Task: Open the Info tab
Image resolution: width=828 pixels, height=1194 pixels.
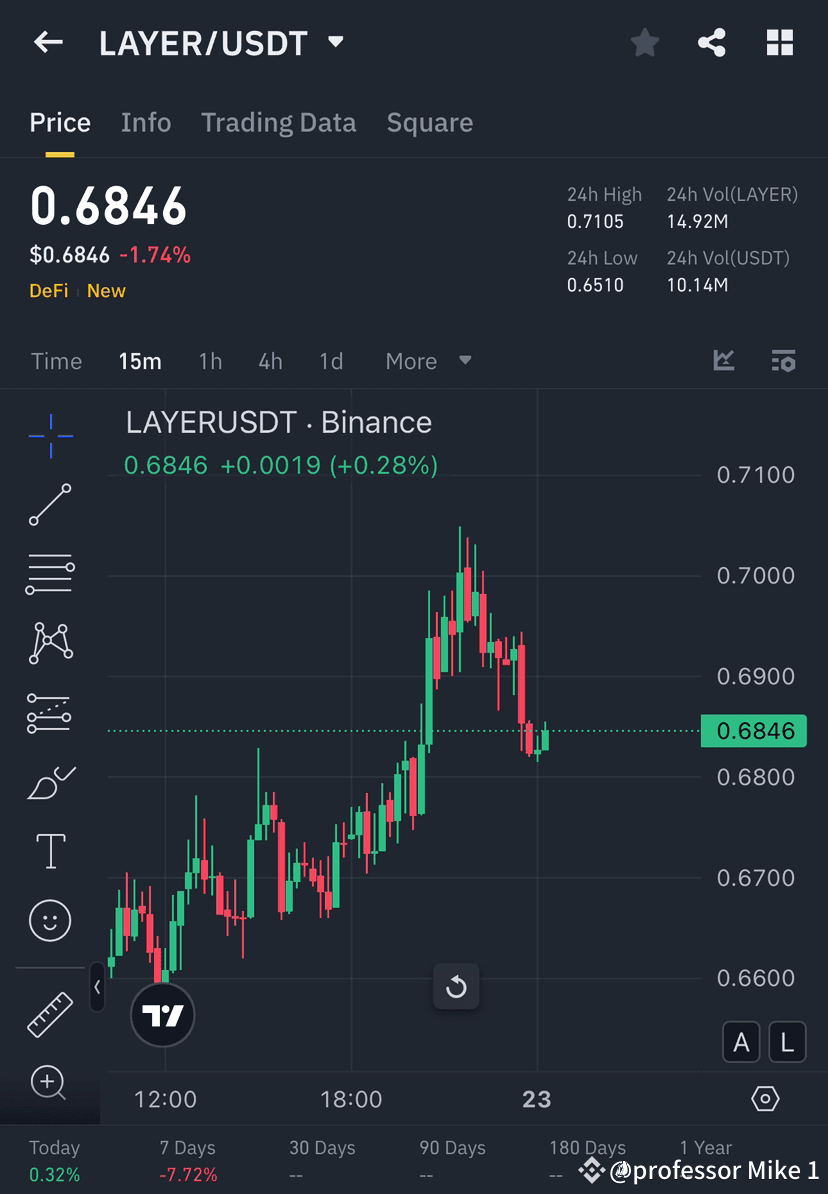Action: point(146,122)
